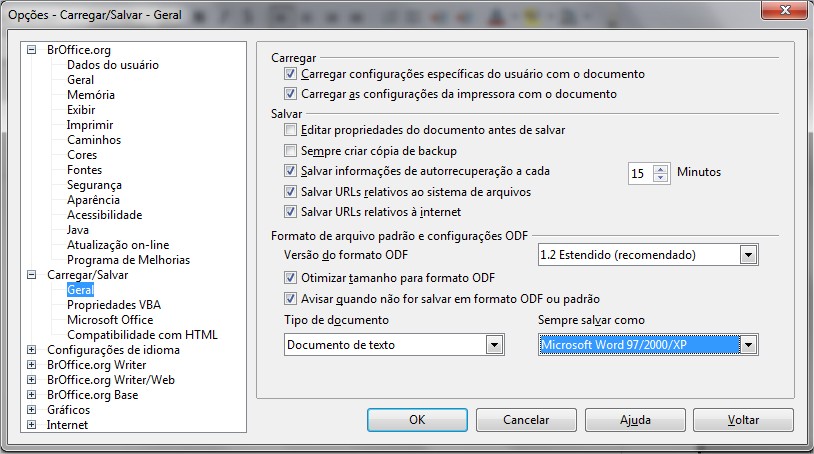Select Memória in the tree
Viewport: 814px width, 454px height.
coord(91,95)
